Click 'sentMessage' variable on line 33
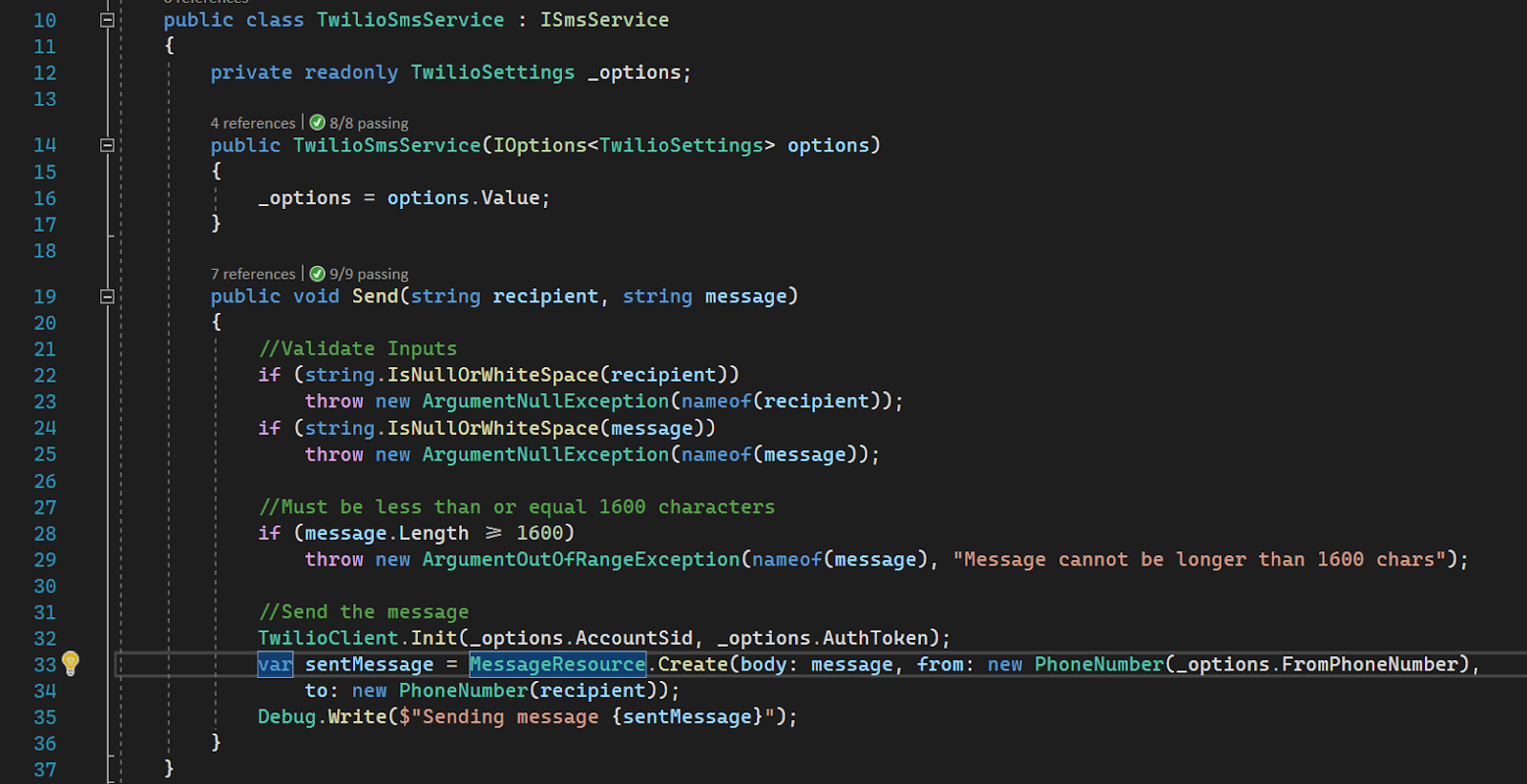The image size is (1527, 784). click(x=369, y=665)
